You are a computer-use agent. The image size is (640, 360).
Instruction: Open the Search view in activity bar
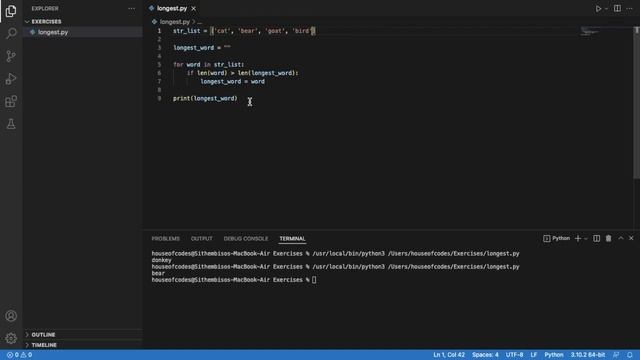(11, 33)
